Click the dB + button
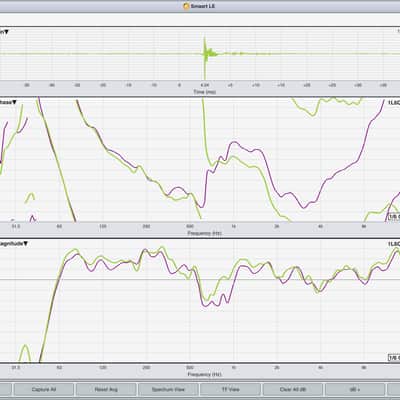The height and width of the screenshot is (400, 400). [355, 389]
